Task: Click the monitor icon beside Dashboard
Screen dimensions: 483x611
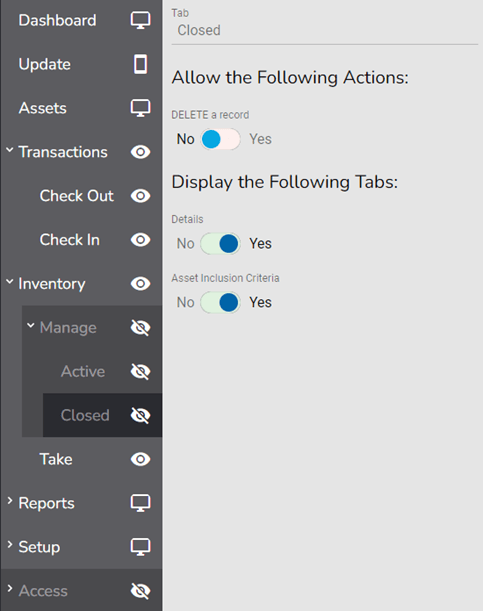Action: tap(140, 20)
